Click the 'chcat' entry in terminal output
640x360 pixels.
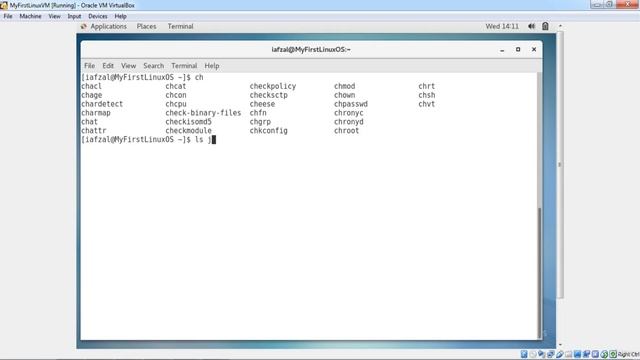[x=176, y=86]
